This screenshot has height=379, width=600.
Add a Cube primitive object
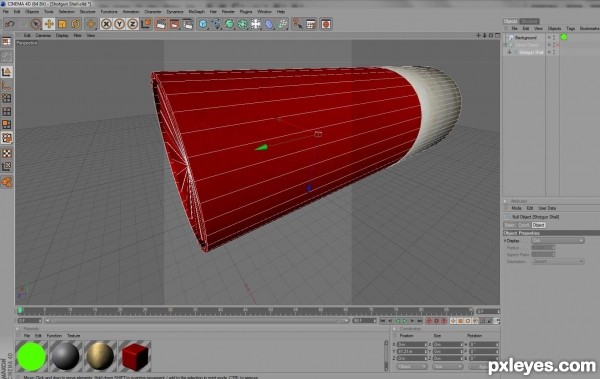(x=203, y=24)
